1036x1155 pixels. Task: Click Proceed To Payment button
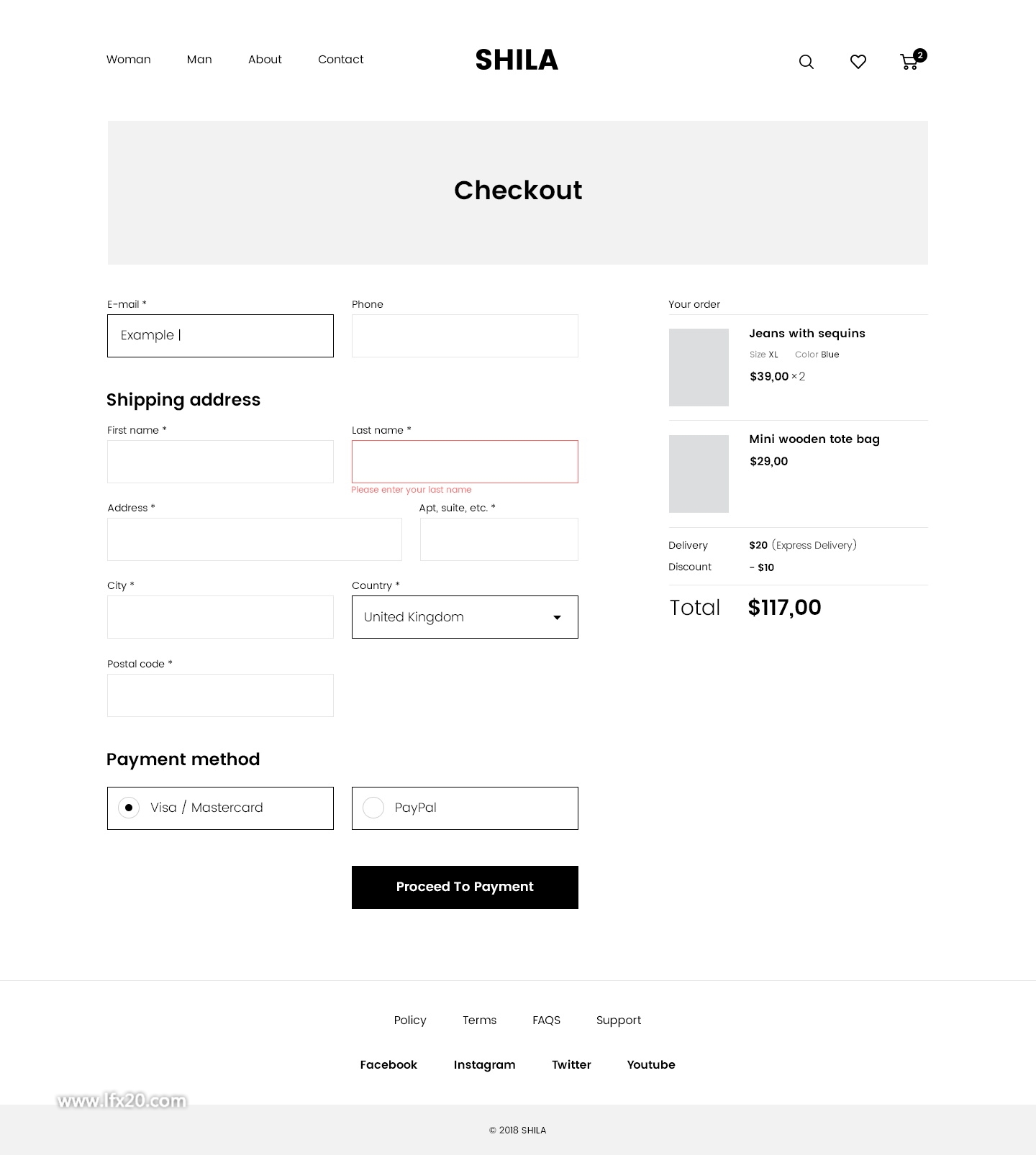(x=465, y=887)
